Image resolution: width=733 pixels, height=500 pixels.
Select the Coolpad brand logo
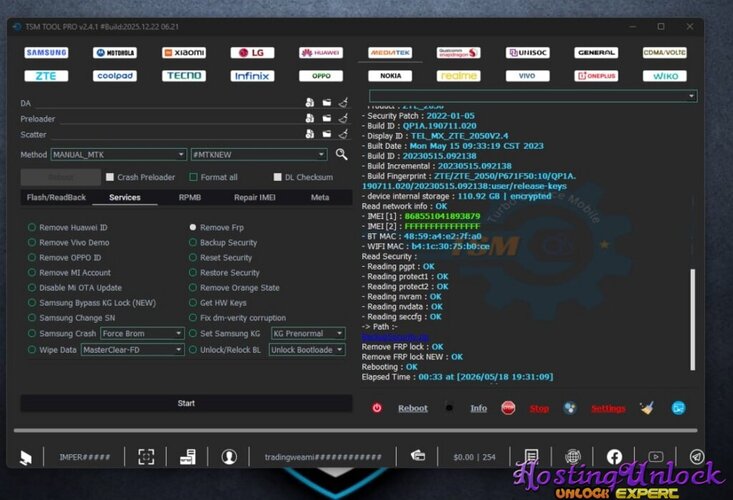tap(115, 76)
